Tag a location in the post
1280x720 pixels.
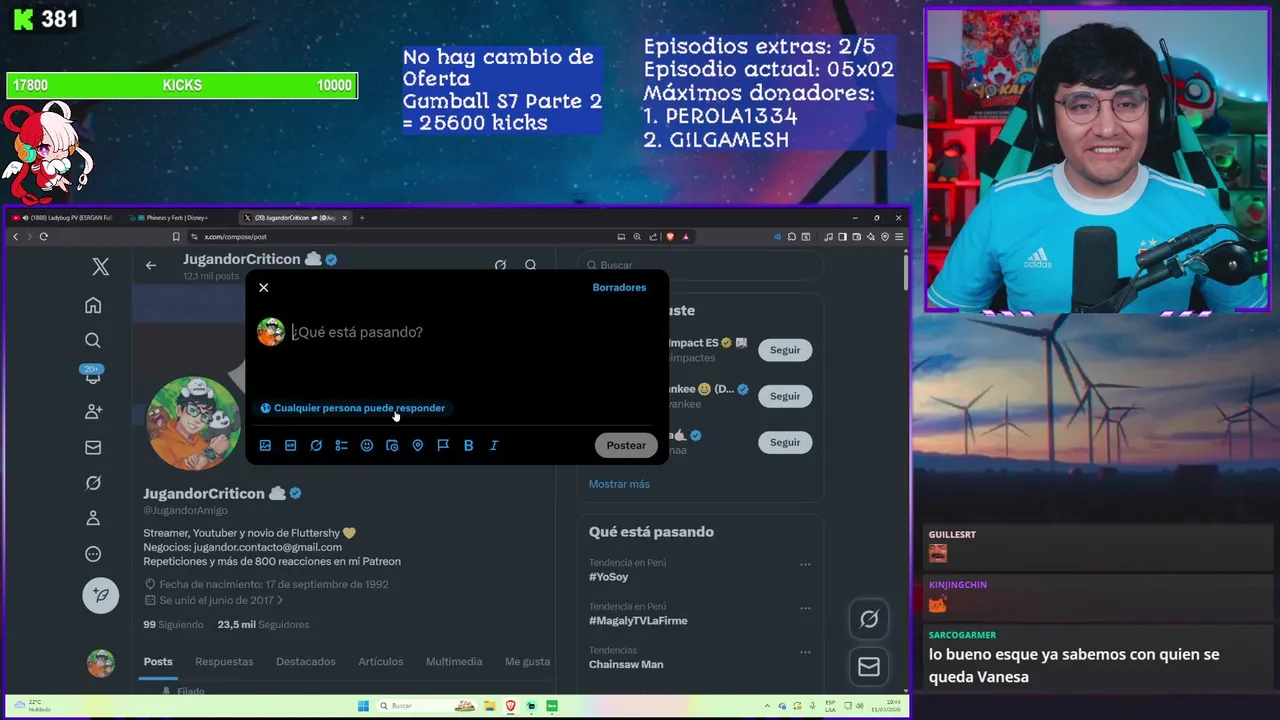[418, 445]
